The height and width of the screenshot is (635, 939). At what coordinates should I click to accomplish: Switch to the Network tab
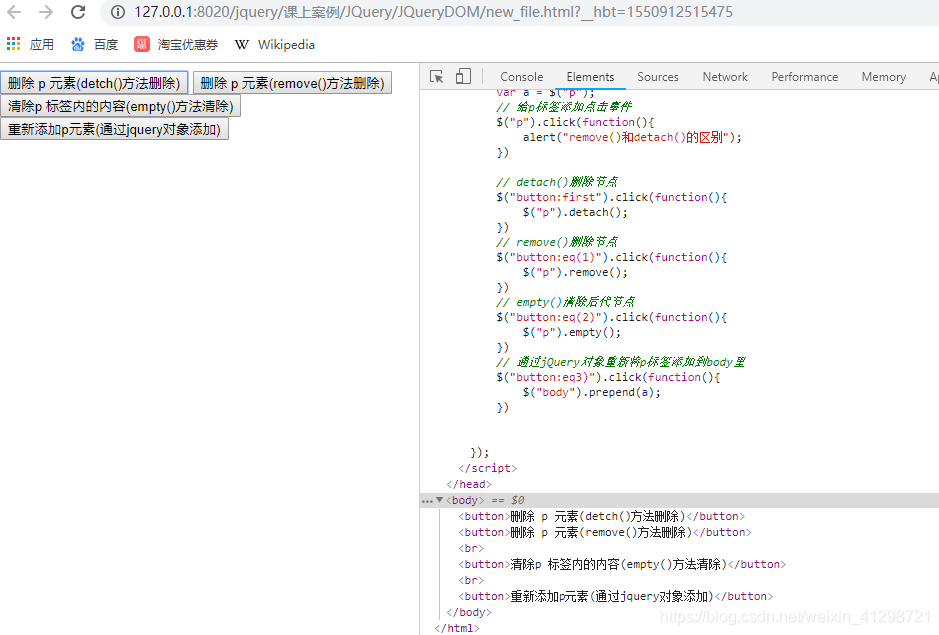point(725,77)
